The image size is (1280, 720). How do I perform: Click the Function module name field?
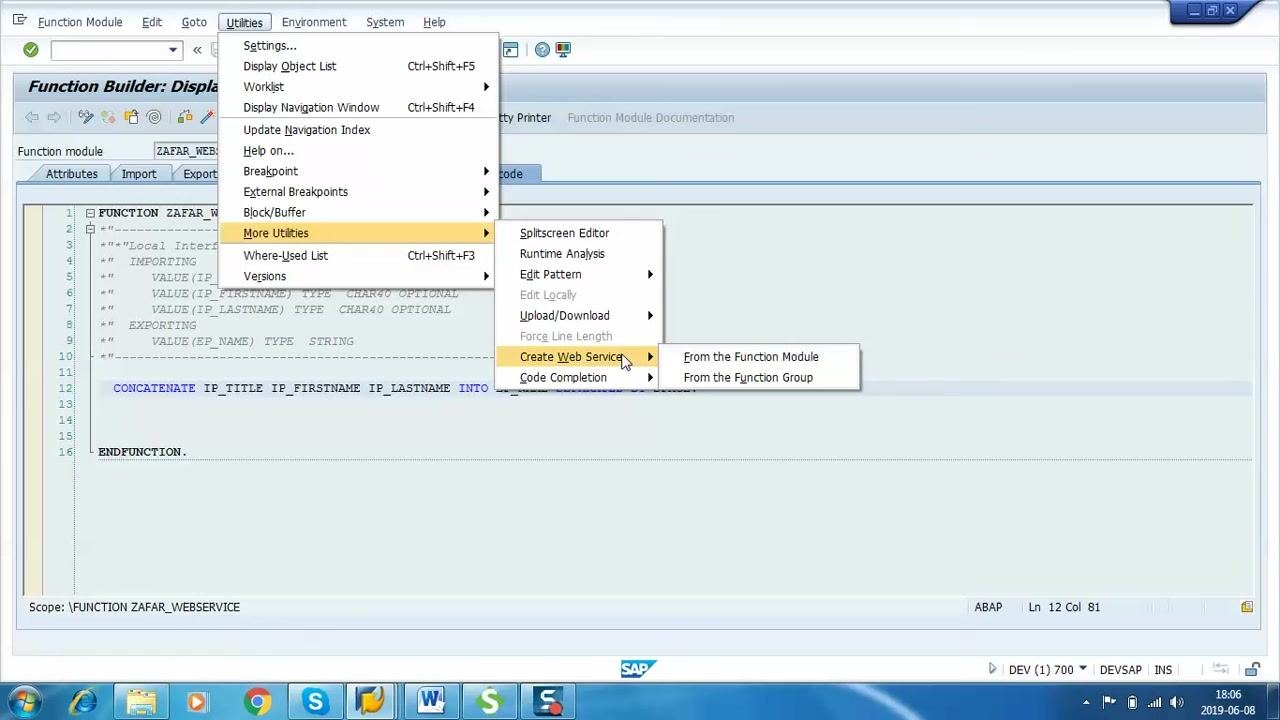[x=187, y=151]
